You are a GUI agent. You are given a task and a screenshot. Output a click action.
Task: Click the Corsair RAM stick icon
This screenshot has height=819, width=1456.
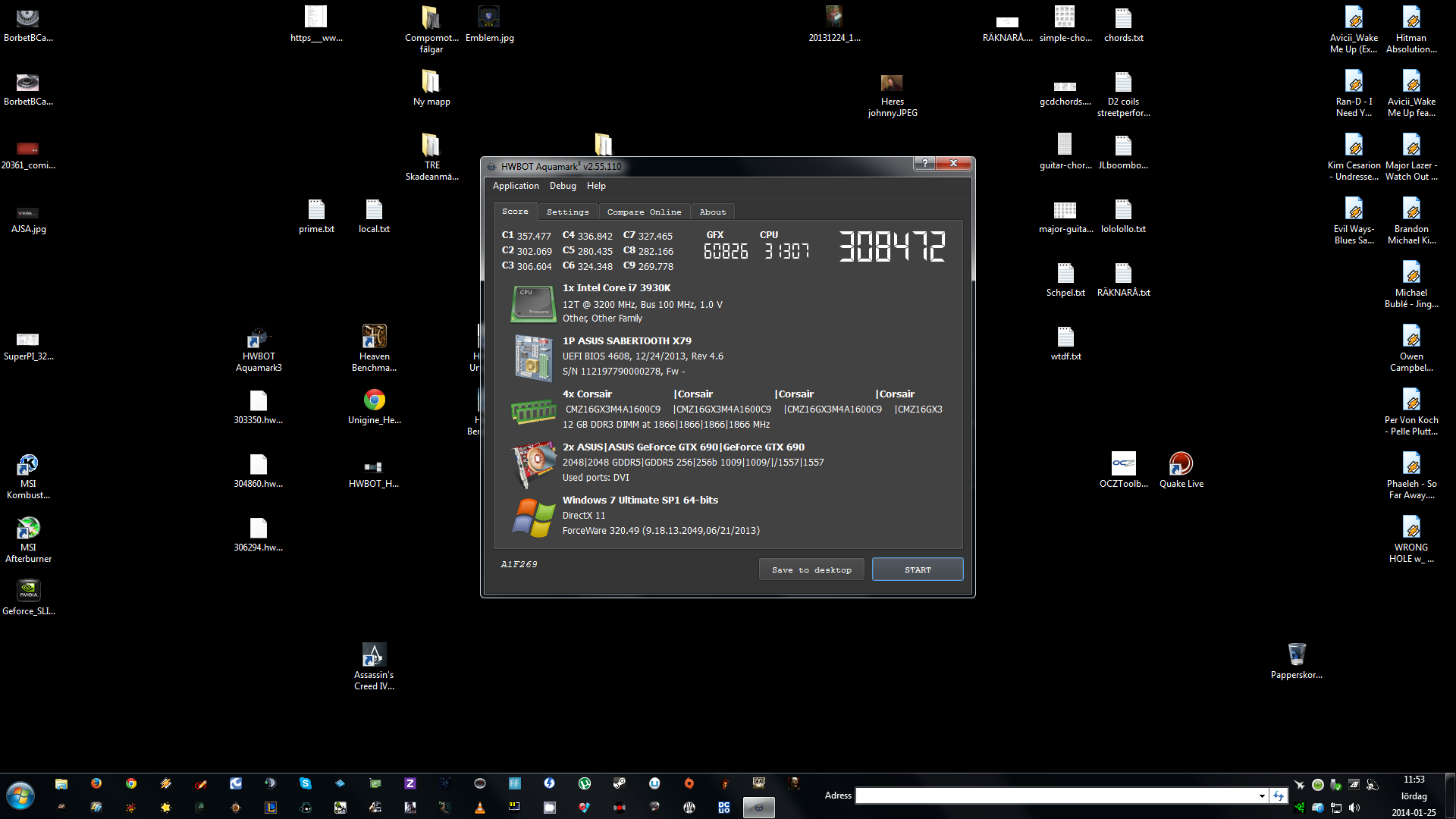(x=533, y=411)
